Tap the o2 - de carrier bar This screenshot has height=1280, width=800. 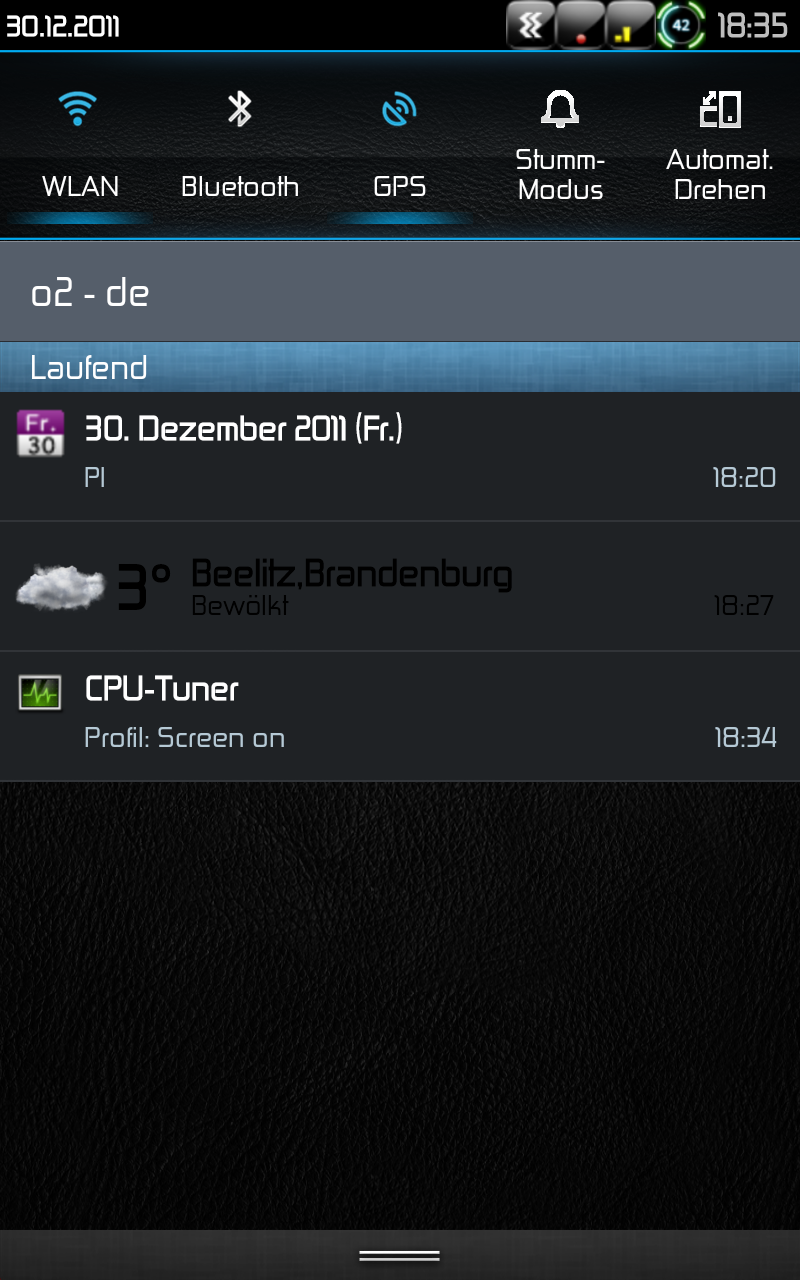click(400, 291)
